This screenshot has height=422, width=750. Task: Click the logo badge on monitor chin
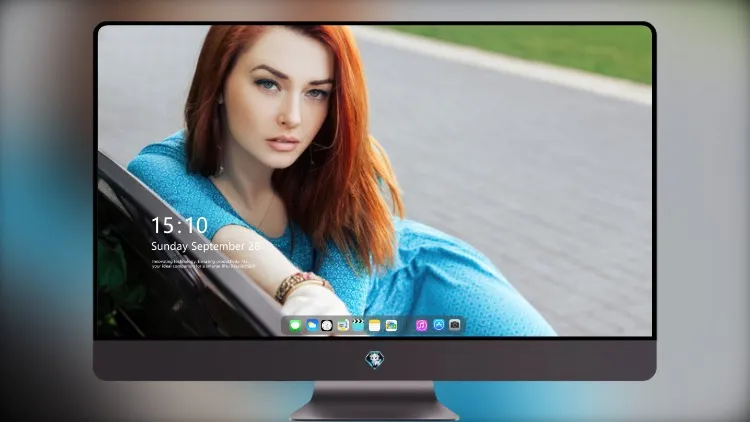(x=375, y=359)
